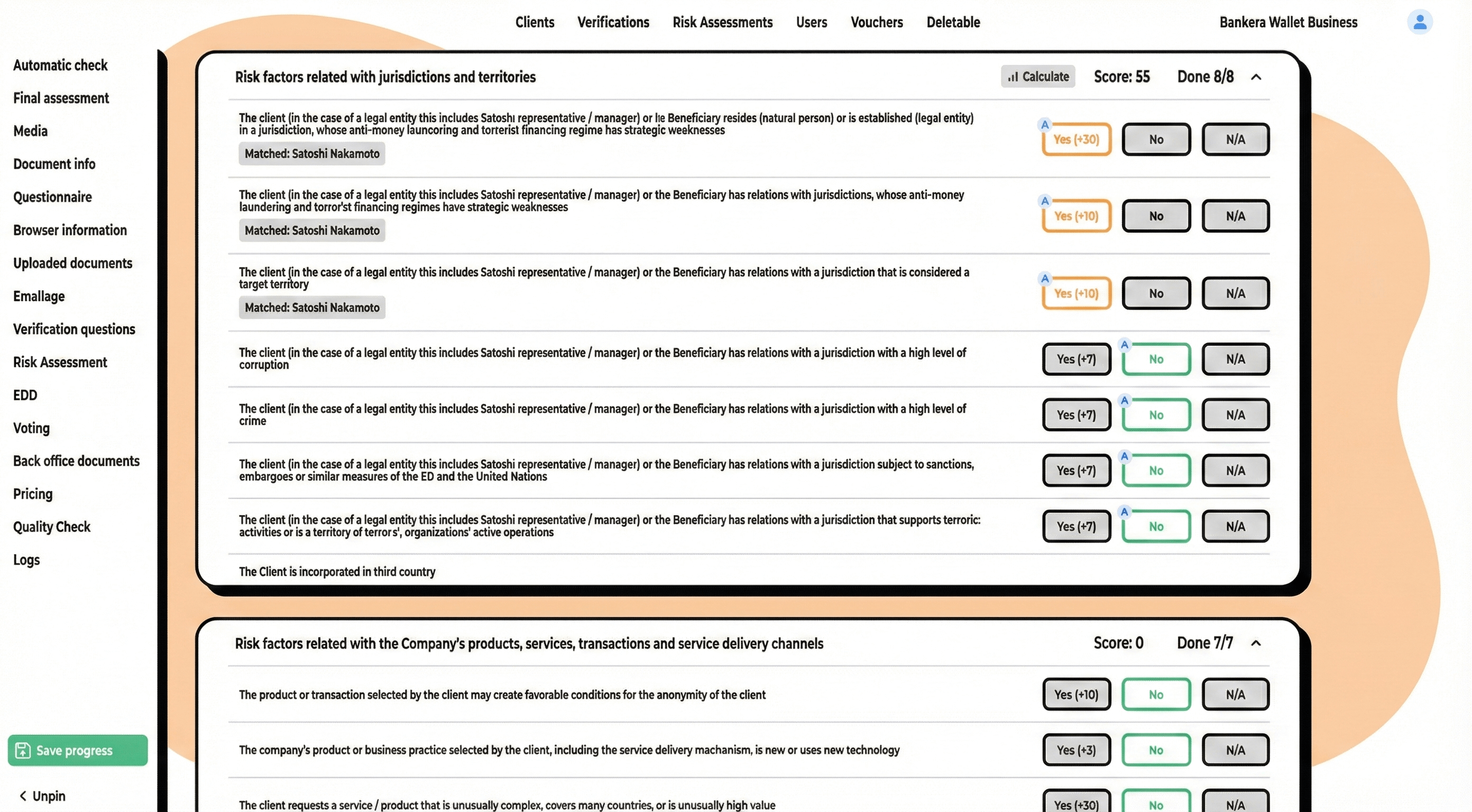This screenshot has height=812, width=1472.
Task: Click the Unpin chevron icon
Action: [23, 796]
